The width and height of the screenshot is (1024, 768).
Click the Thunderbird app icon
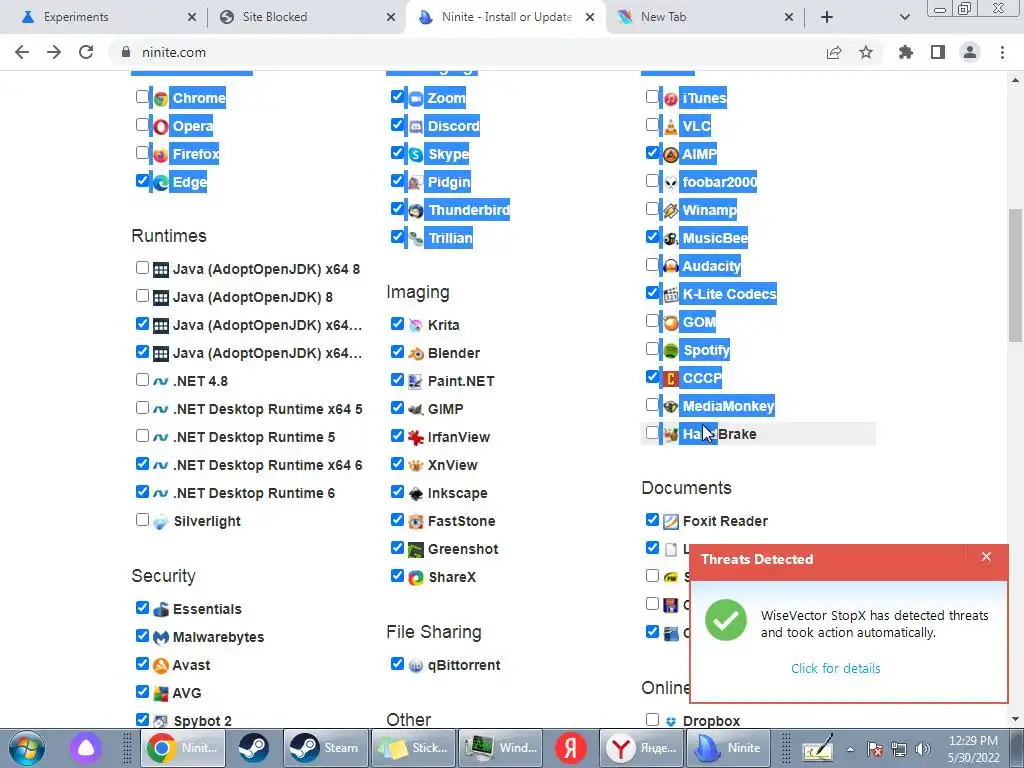pyautogui.click(x=415, y=211)
